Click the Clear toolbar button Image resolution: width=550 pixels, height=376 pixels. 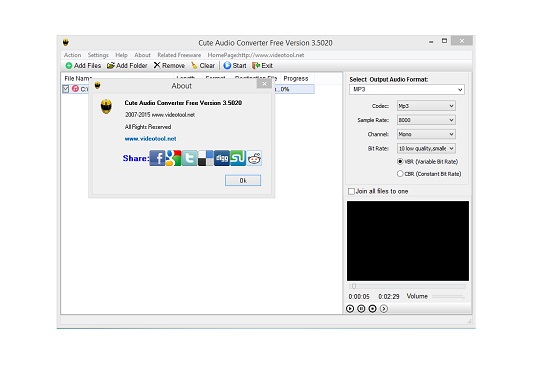coord(203,66)
